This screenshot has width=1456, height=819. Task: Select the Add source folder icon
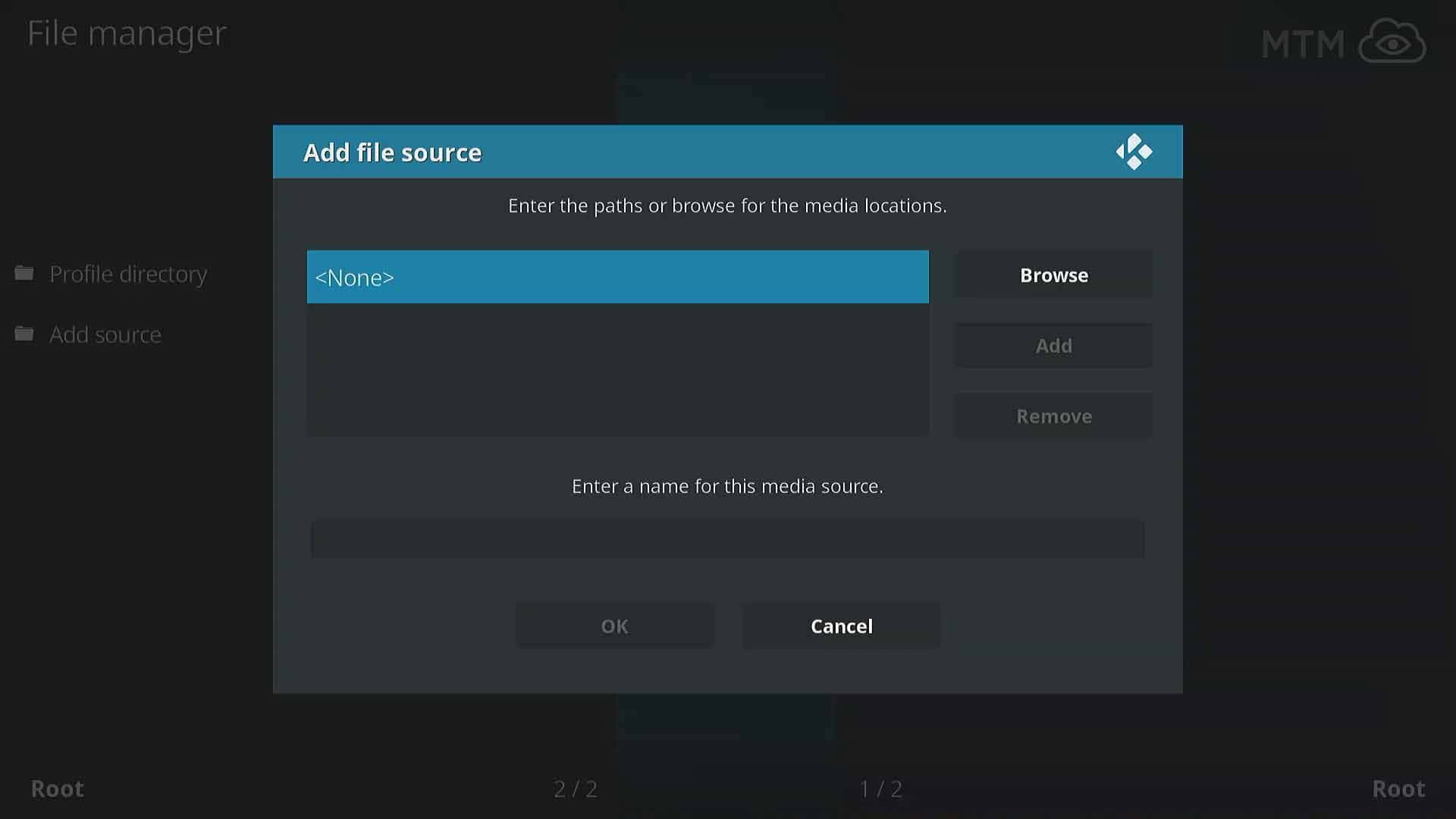click(x=24, y=332)
